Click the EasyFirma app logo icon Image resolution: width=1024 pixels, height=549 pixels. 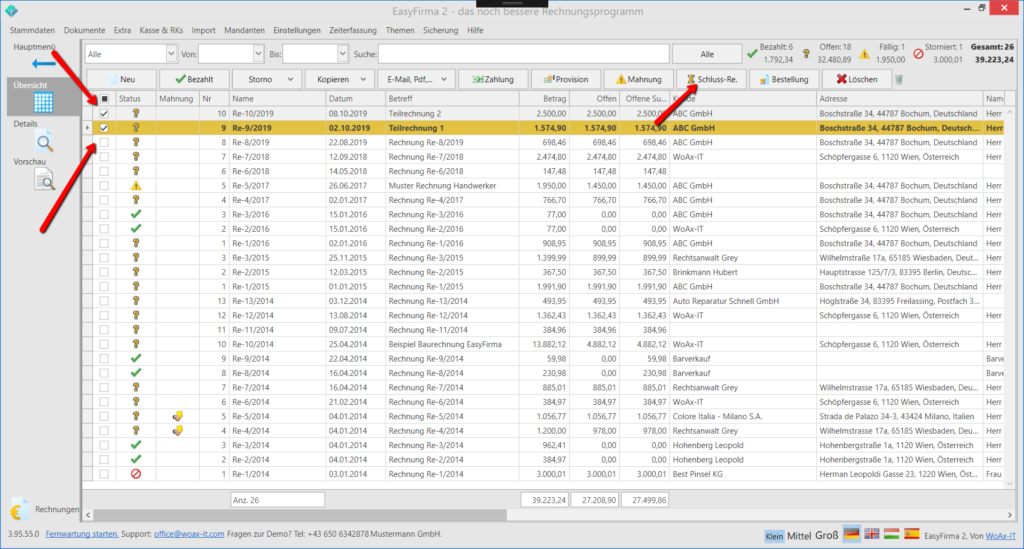pyautogui.click(x=11, y=10)
